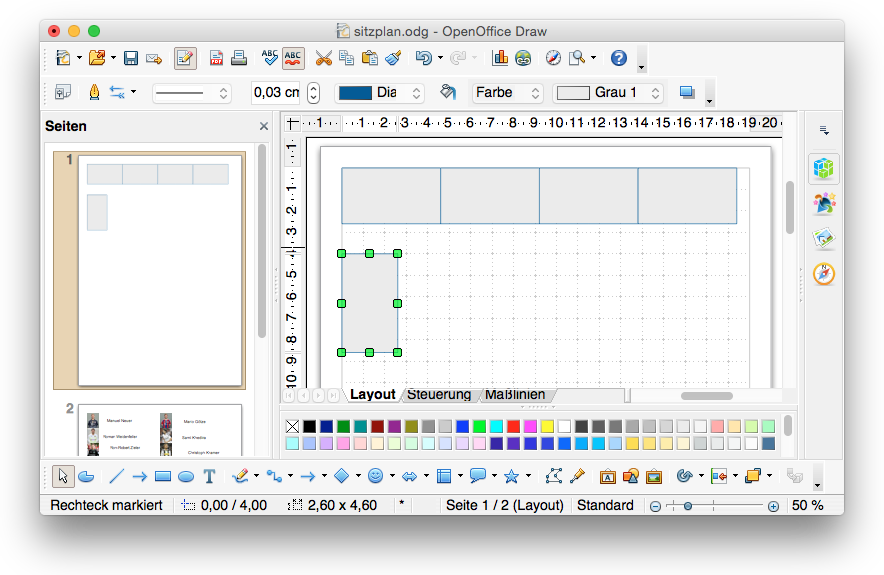Image resolution: width=884 pixels, height=575 pixels.
Task: Save the document with the floppy icon
Action: (131, 58)
